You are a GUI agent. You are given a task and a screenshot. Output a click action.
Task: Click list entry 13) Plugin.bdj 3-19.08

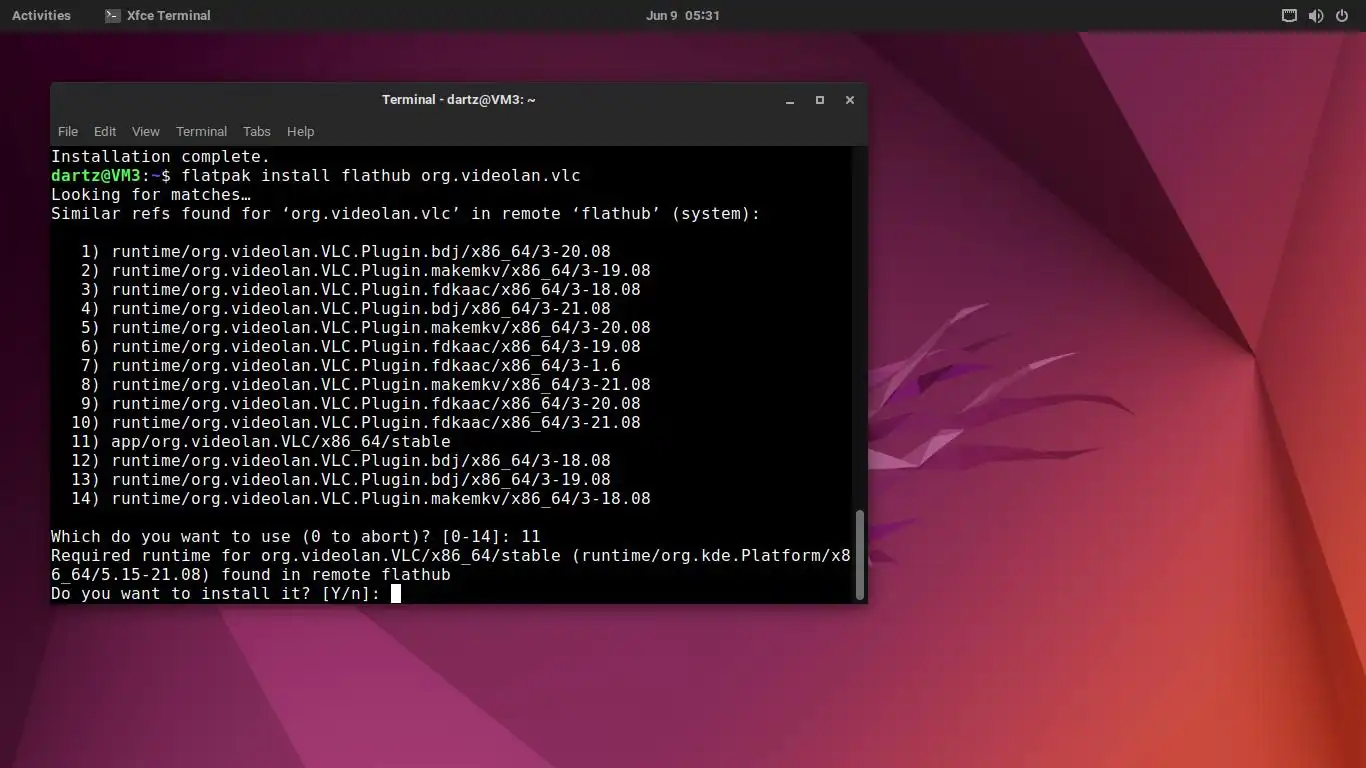(x=341, y=480)
